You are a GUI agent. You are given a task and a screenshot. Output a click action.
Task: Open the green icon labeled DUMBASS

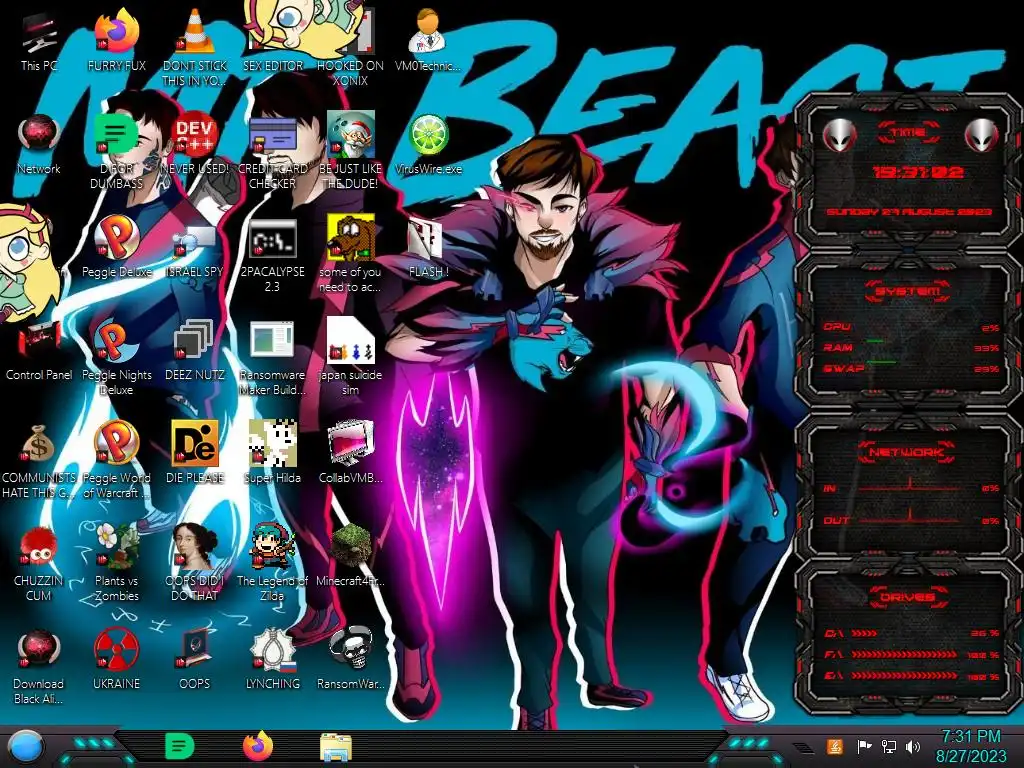coord(116,135)
